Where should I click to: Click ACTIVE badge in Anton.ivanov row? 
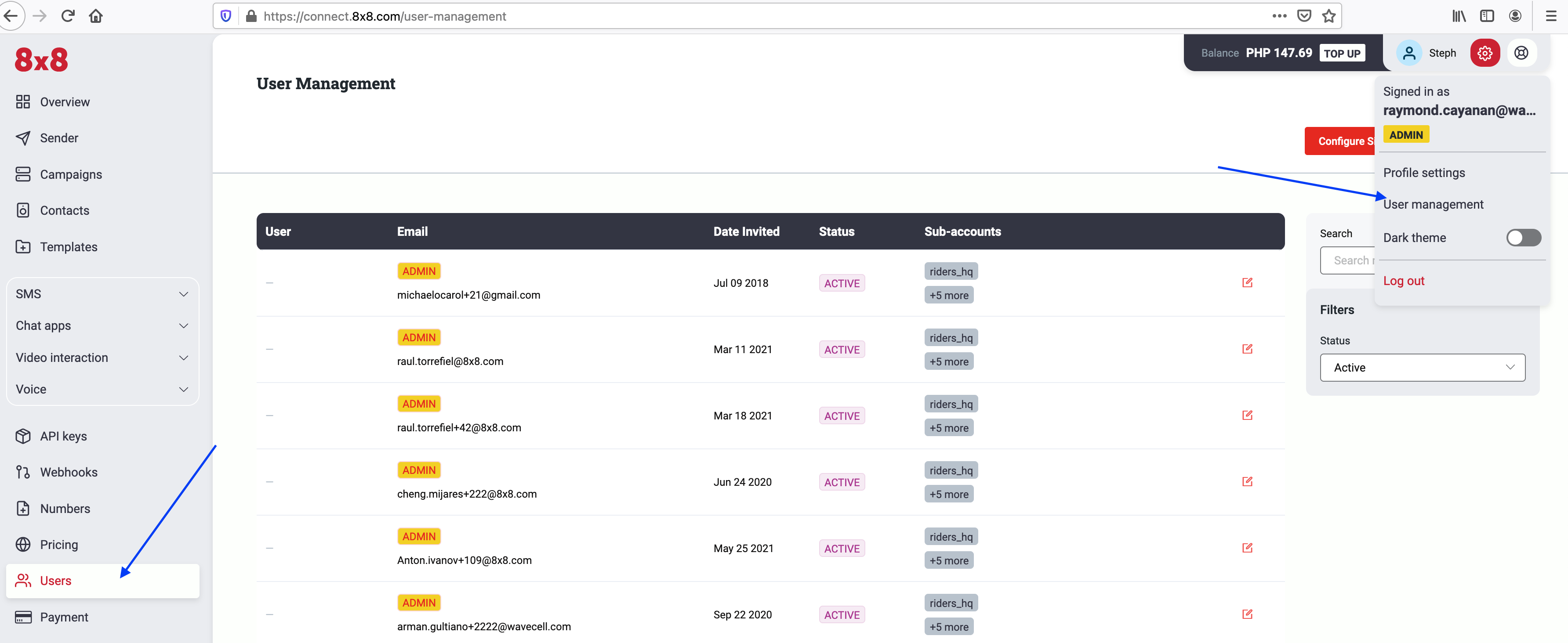(x=842, y=548)
